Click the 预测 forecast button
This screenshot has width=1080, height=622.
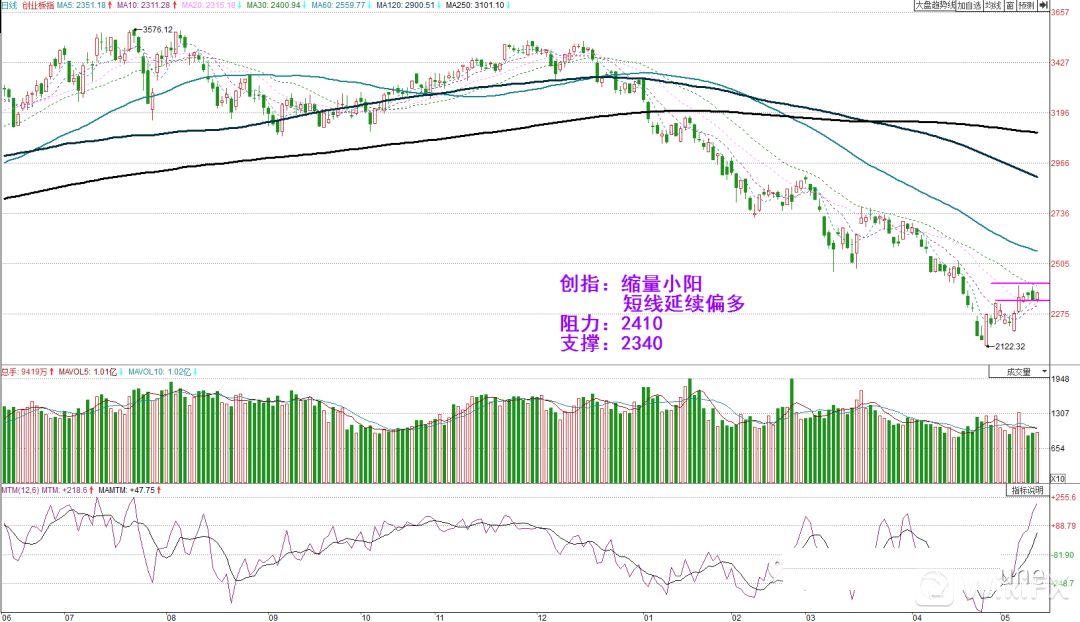click(1027, 6)
